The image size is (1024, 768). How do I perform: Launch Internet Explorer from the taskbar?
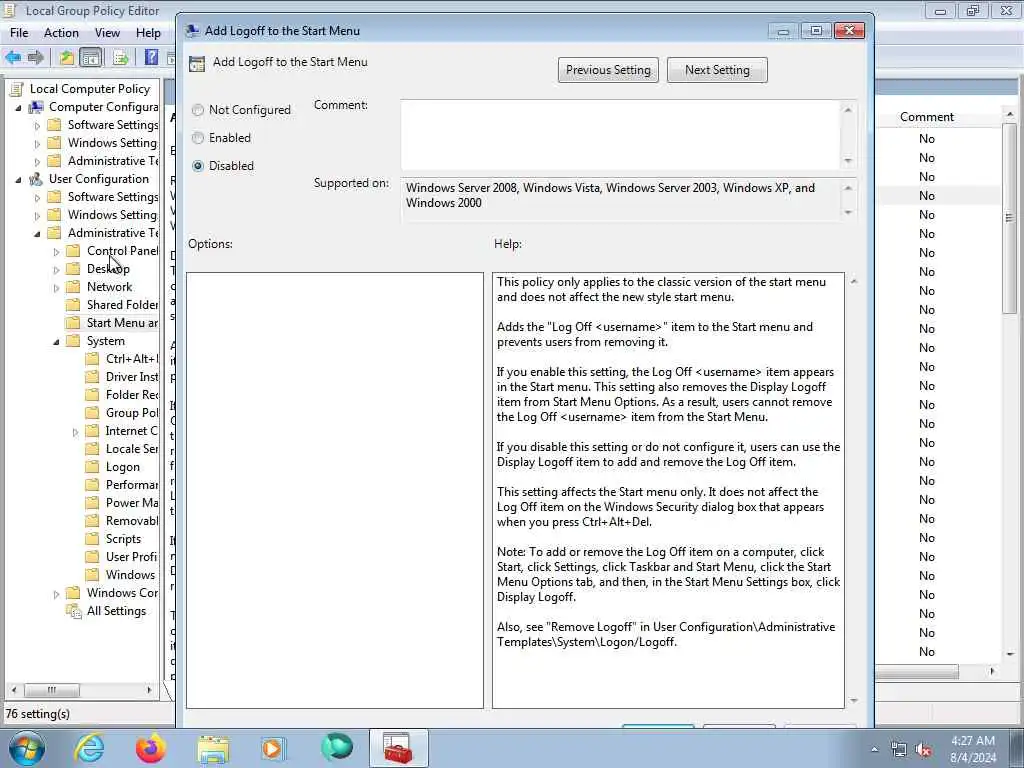(89, 748)
